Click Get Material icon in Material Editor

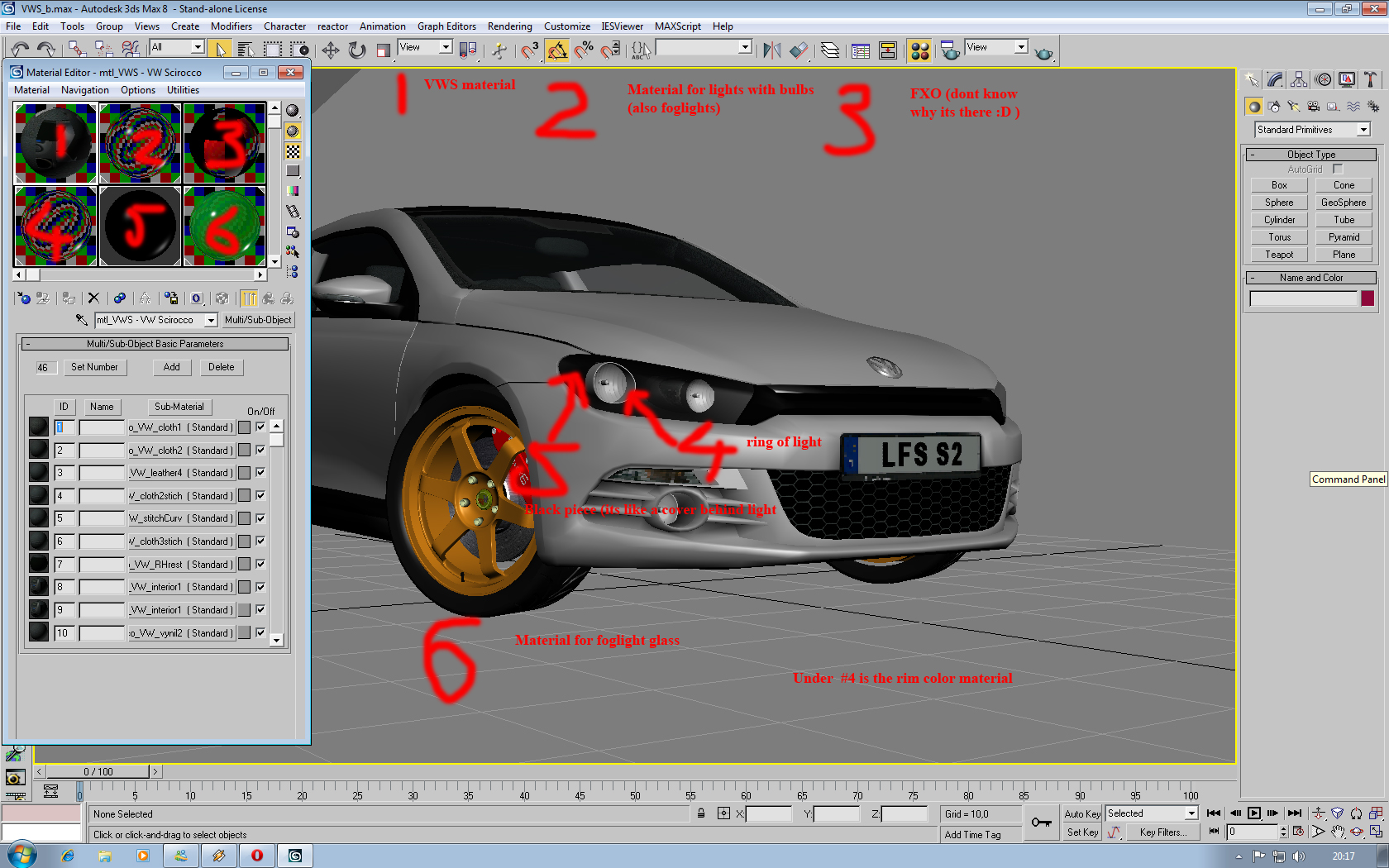(23, 298)
